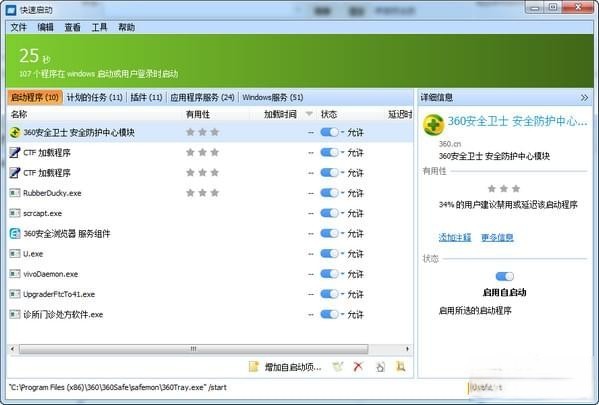Screen dimensions: 599x405
Task: Click the 诊所门诊处方软件.exe file icon
Action: click(x=15, y=314)
